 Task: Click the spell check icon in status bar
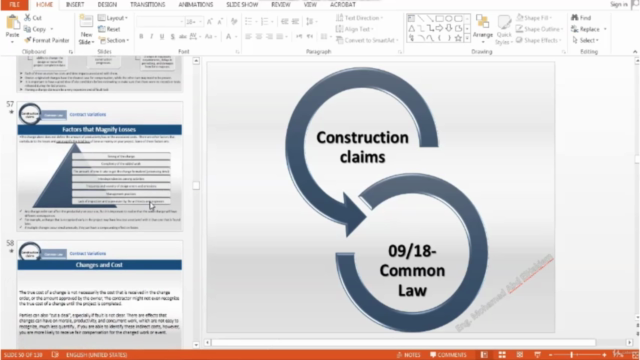[55, 355]
